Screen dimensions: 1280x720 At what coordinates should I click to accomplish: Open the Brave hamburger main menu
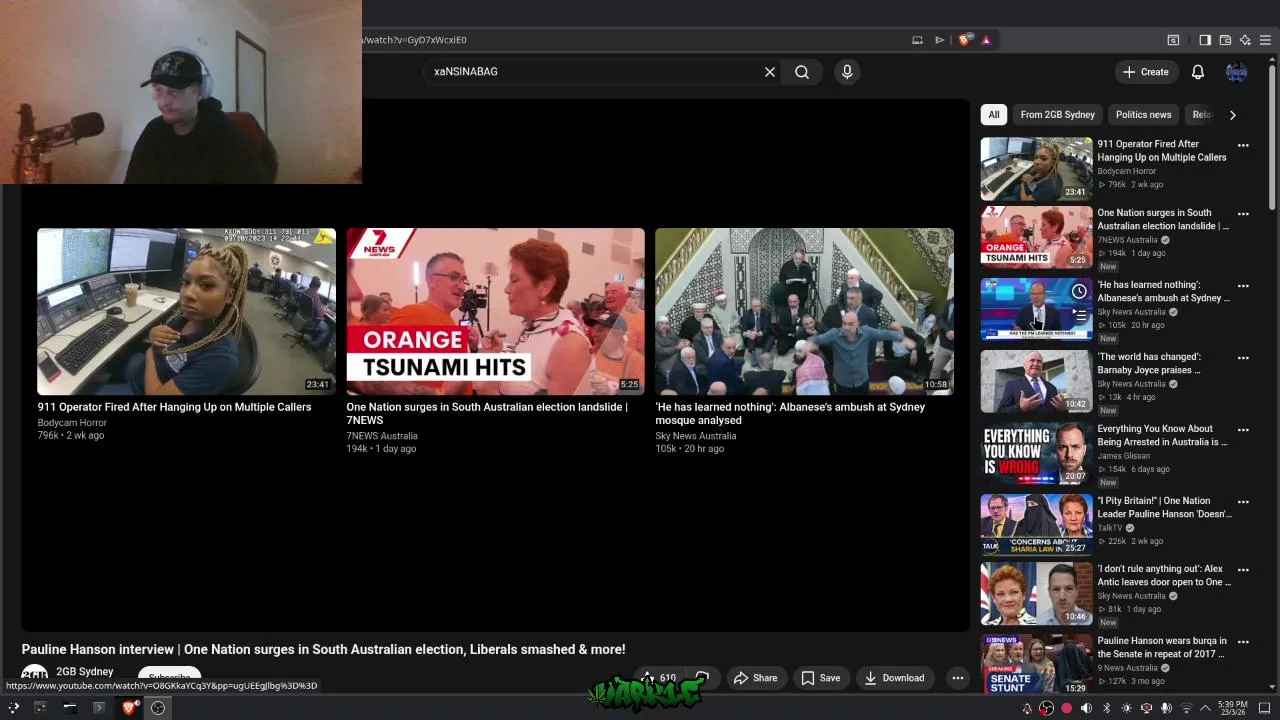1265,40
